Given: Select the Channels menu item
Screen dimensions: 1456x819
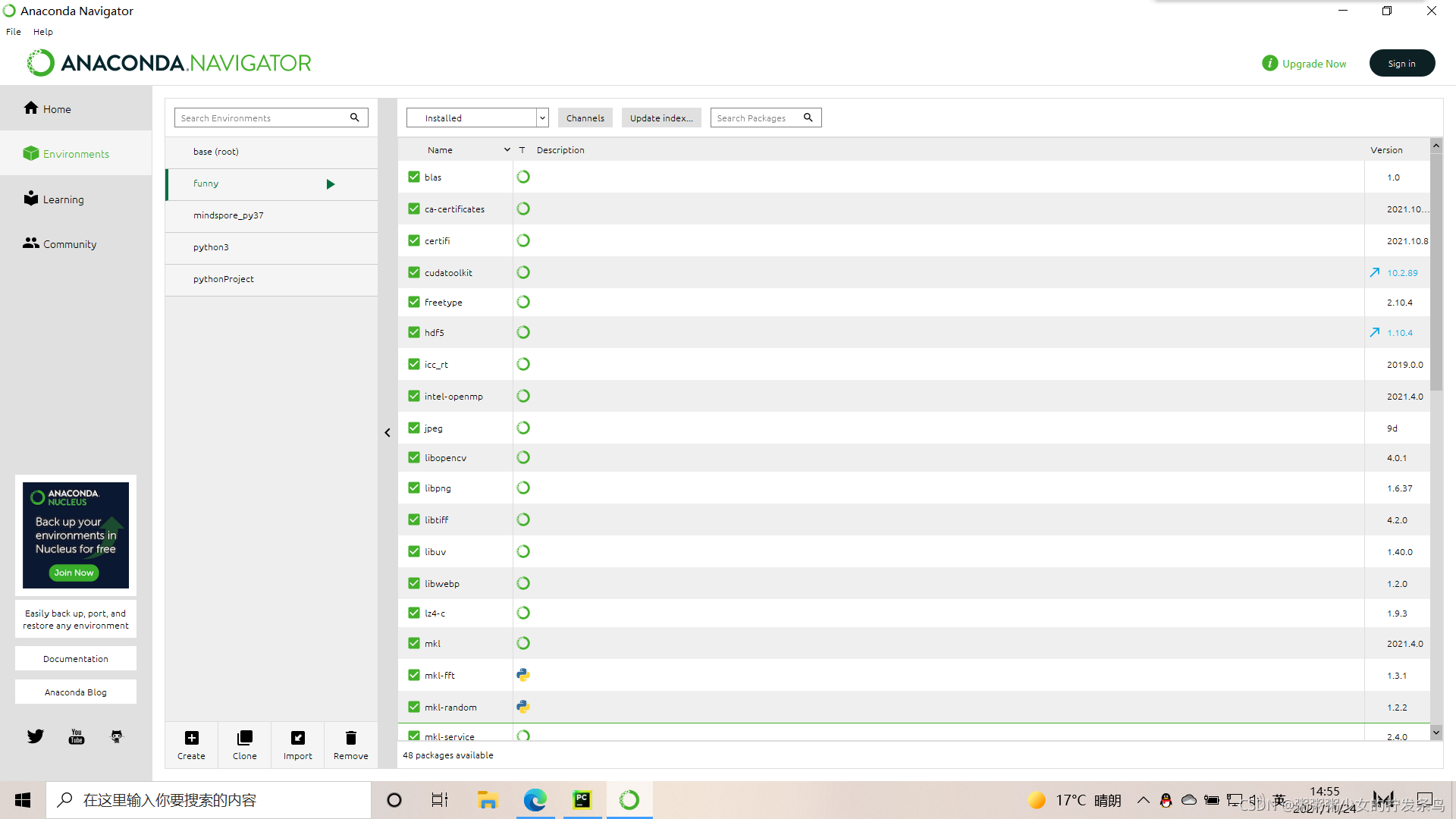Looking at the screenshot, I should coord(585,117).
